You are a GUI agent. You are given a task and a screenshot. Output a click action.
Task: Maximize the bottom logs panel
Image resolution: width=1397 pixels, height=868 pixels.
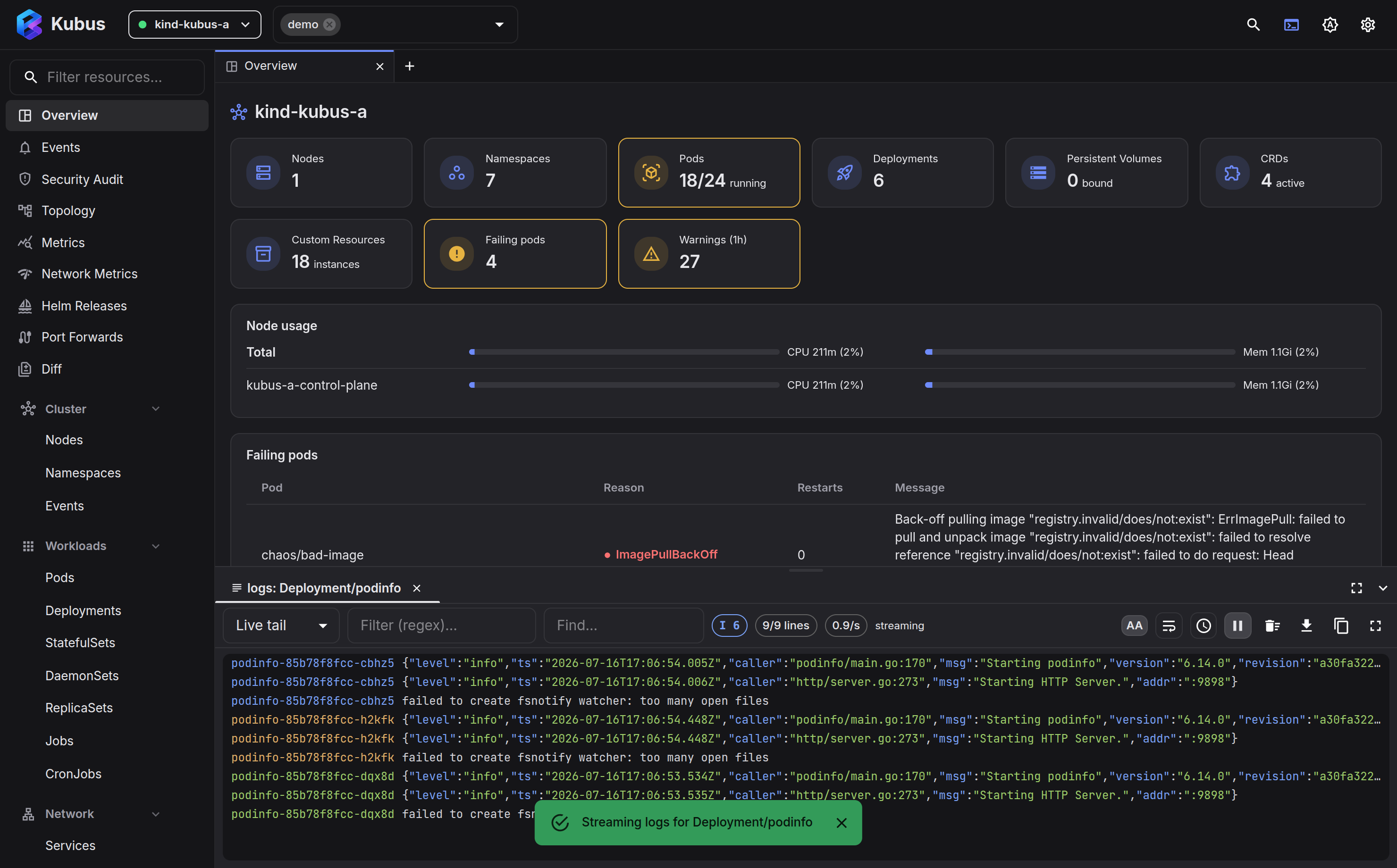(x=1356, y=588)
